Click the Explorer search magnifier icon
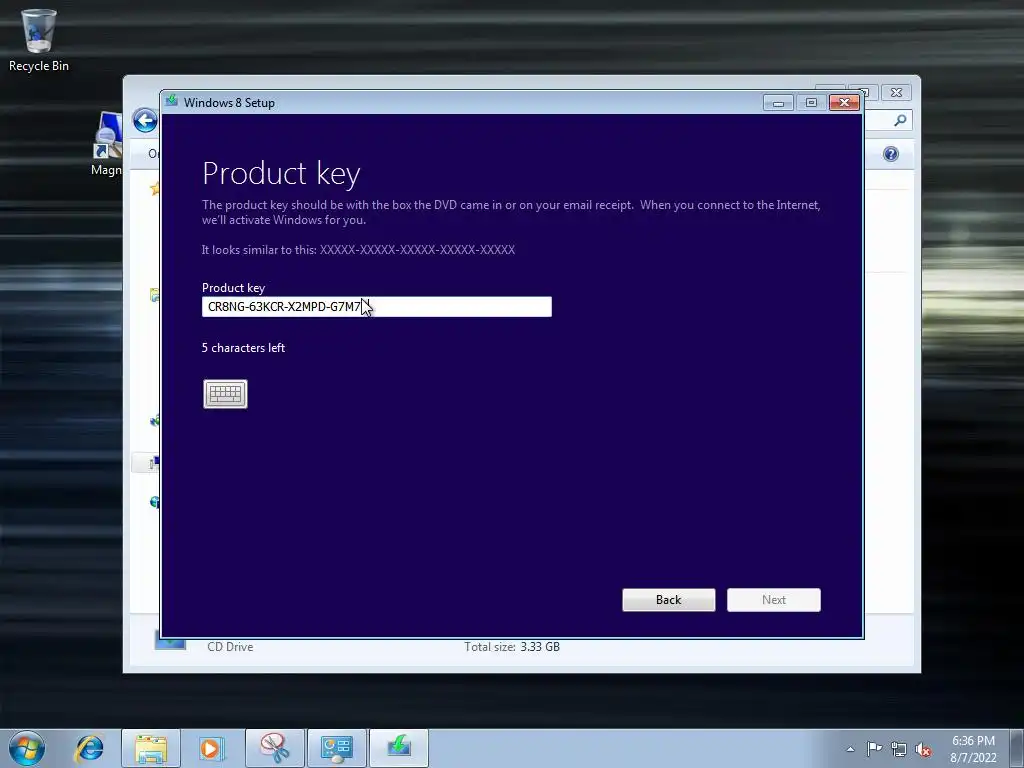The height and width of the screenshot is (768, 1024). pyautogui.click(x=901, y=120)
